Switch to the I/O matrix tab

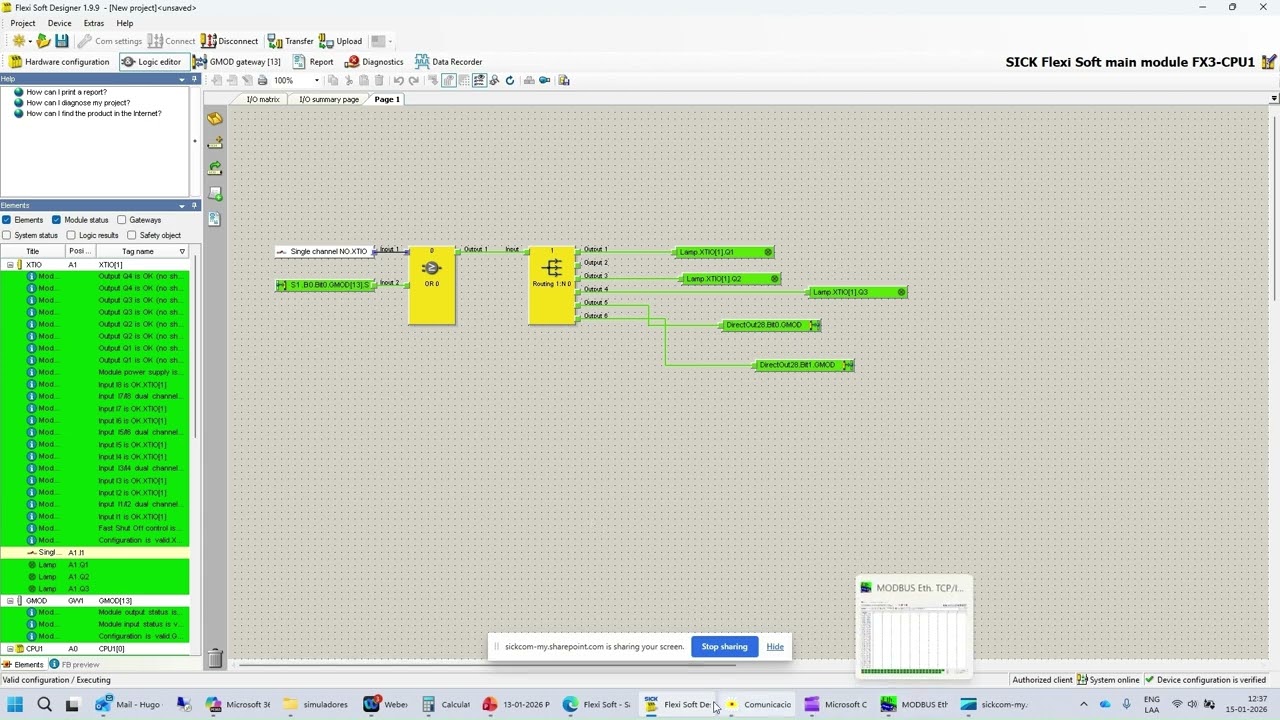coord(263,99)
